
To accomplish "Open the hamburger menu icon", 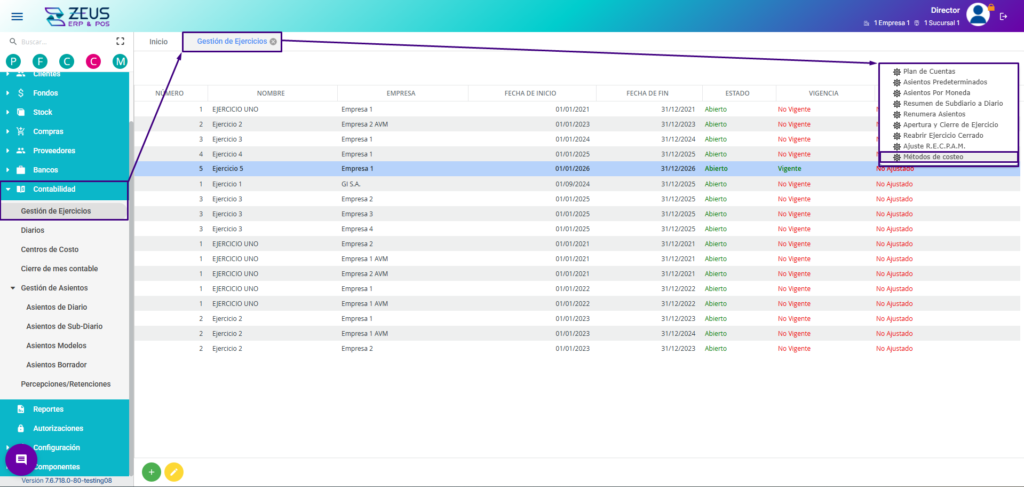I will tap(17, 16).
